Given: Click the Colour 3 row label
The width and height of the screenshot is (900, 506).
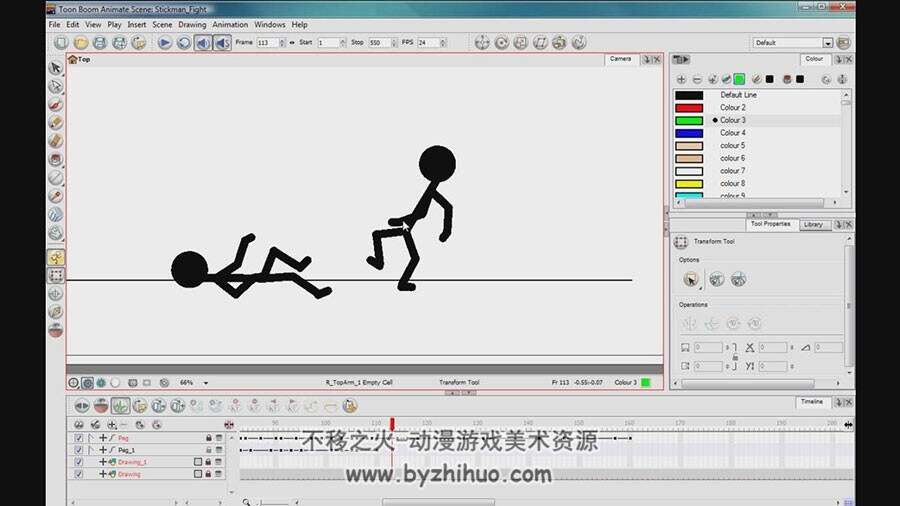Looking at the screenshot, I should pyautogui.click(x=733, y=120).
